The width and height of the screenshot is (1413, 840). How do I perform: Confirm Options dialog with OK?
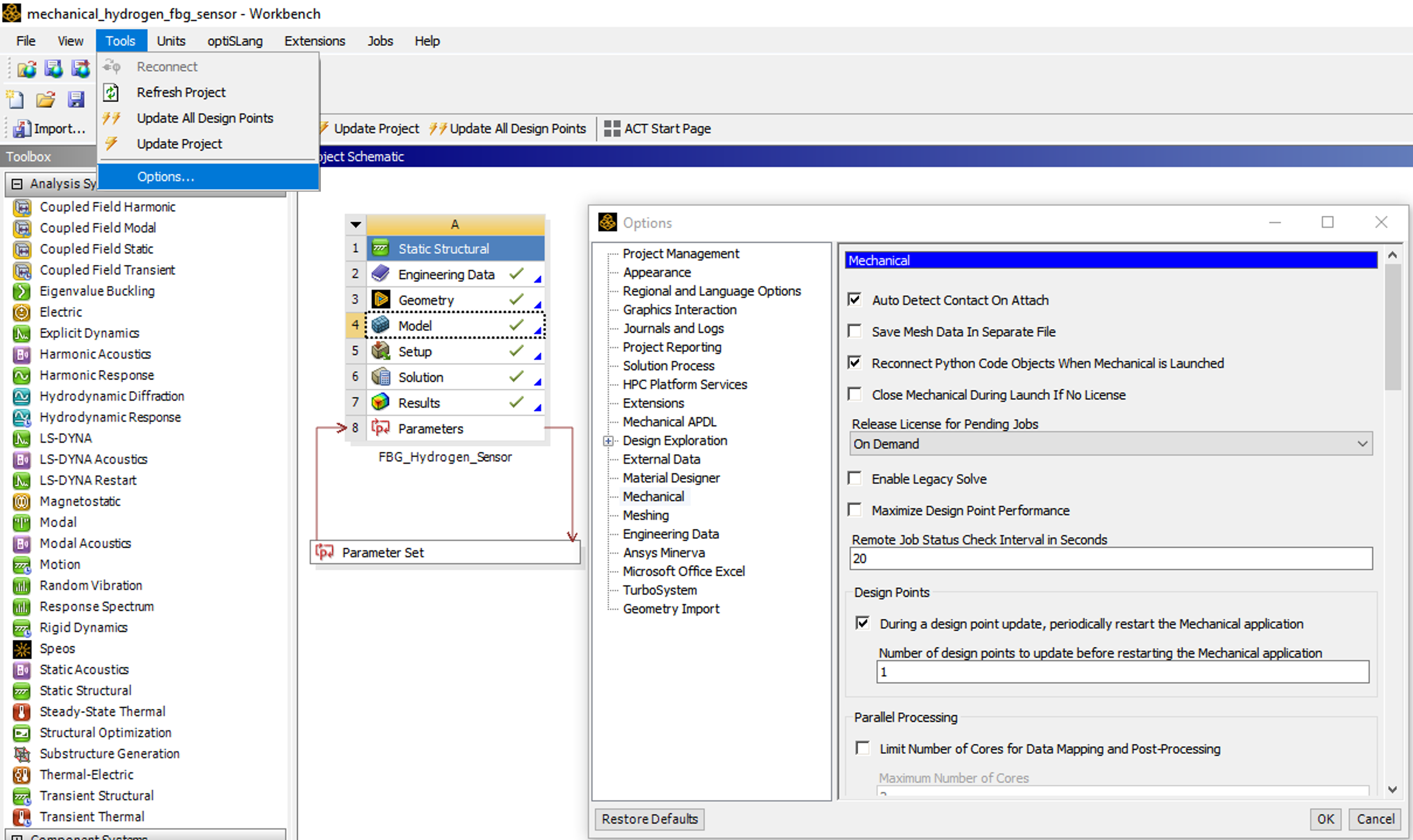(x=1325, y=819)
